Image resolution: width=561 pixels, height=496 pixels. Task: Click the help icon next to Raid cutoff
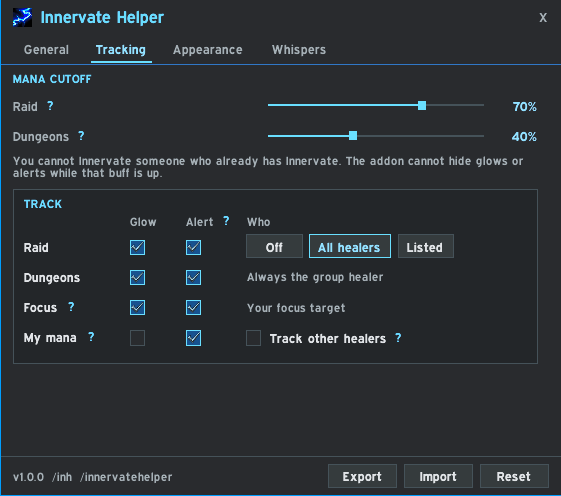(x=50, y=106)
